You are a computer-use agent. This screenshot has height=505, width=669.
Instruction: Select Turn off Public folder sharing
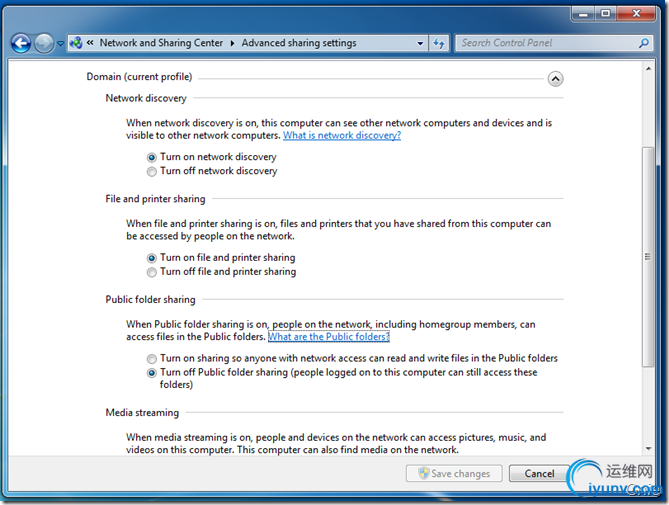coord(342,378)
